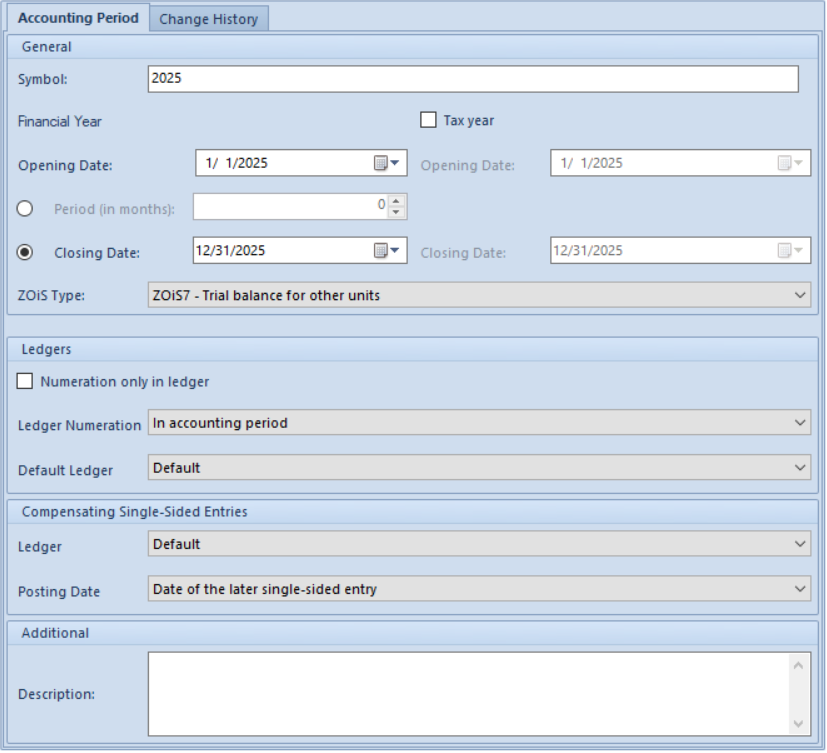
Task: Click into the Description text area
Action: coord(469,694)
